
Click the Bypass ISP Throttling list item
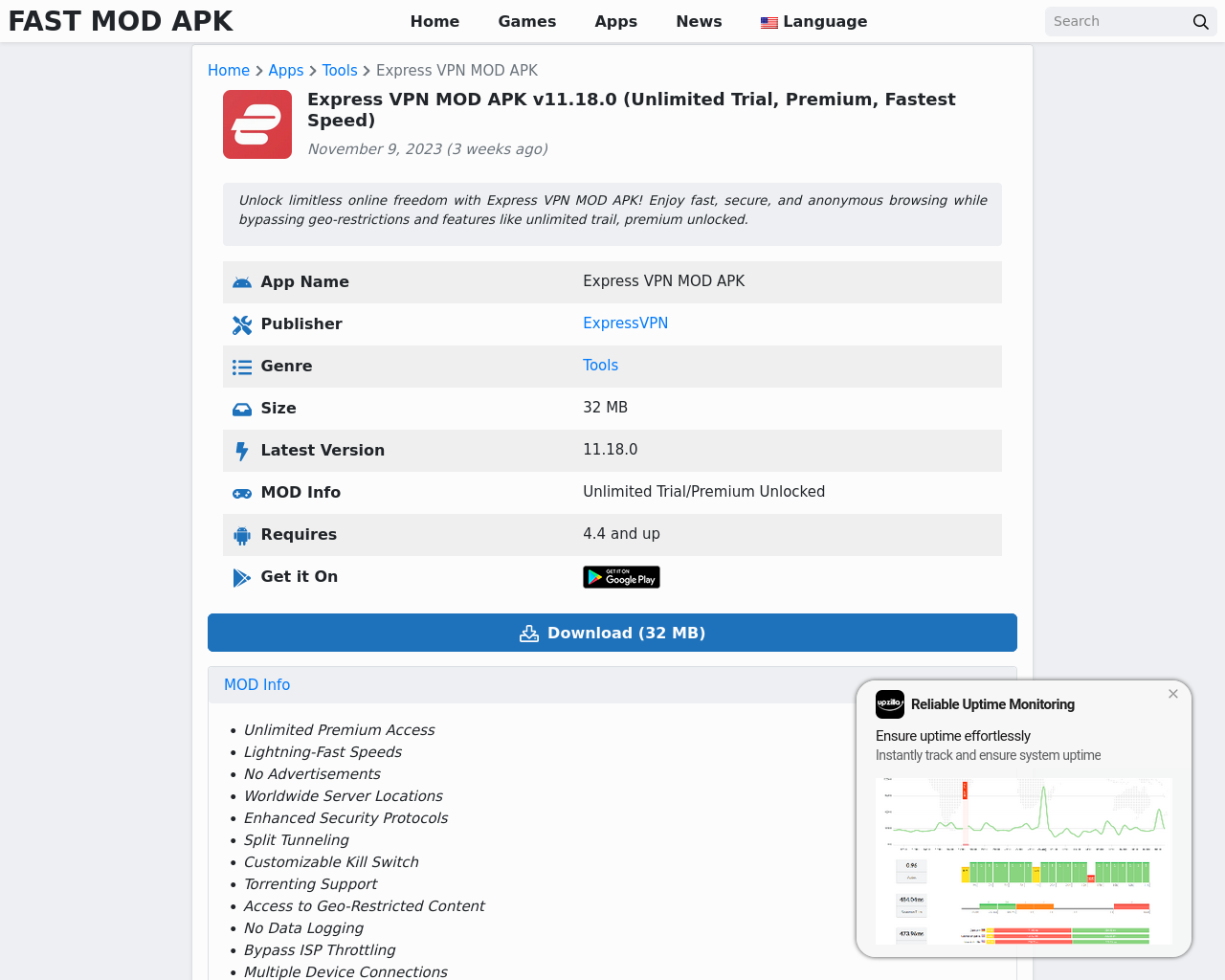tap(320, 950)
